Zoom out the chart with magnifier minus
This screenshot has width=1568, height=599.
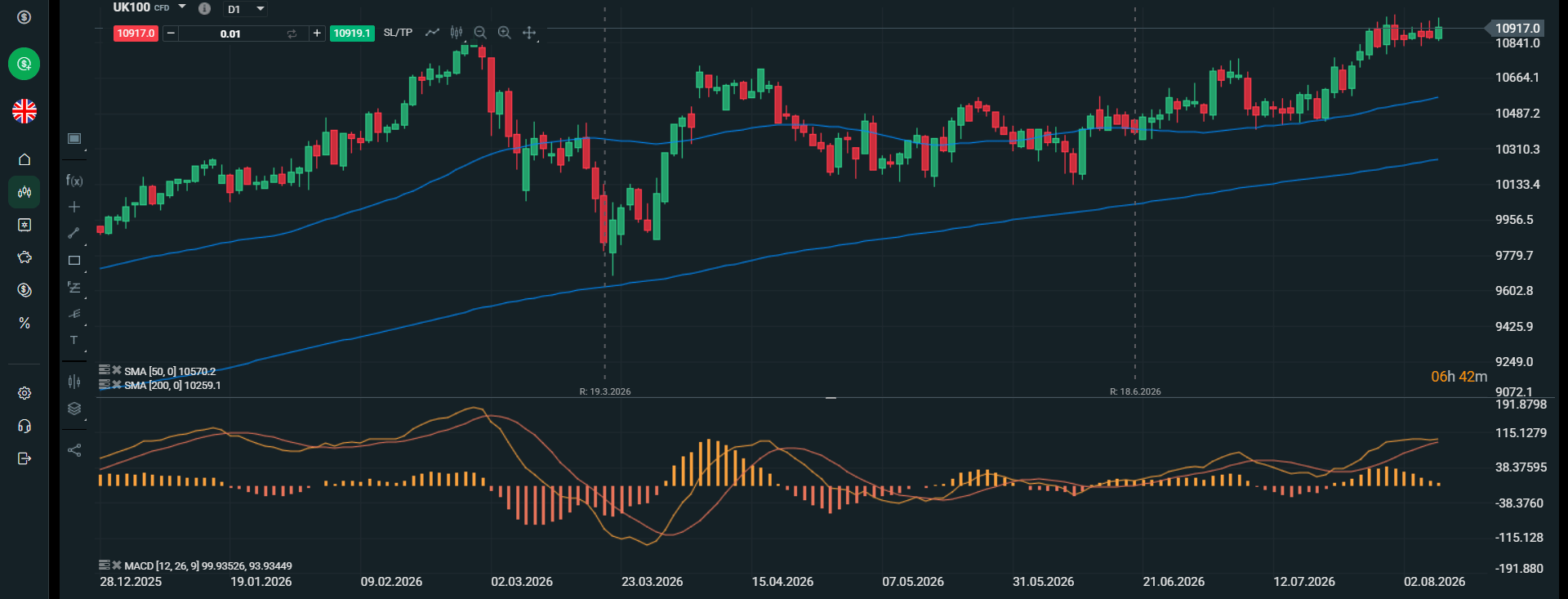click(x=480, y=33)
